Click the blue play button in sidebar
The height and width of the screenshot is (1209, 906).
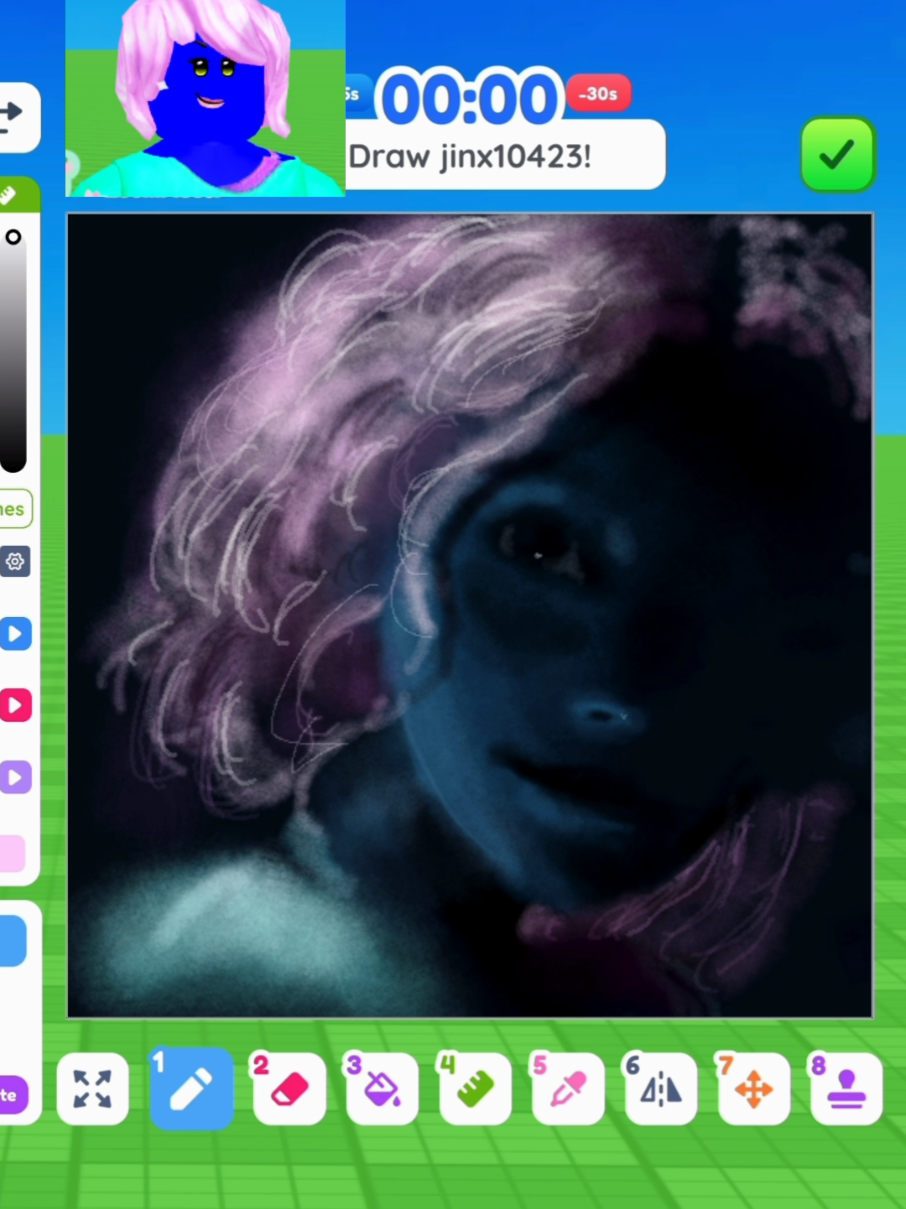pyautogui.click(x=15, y=634)
